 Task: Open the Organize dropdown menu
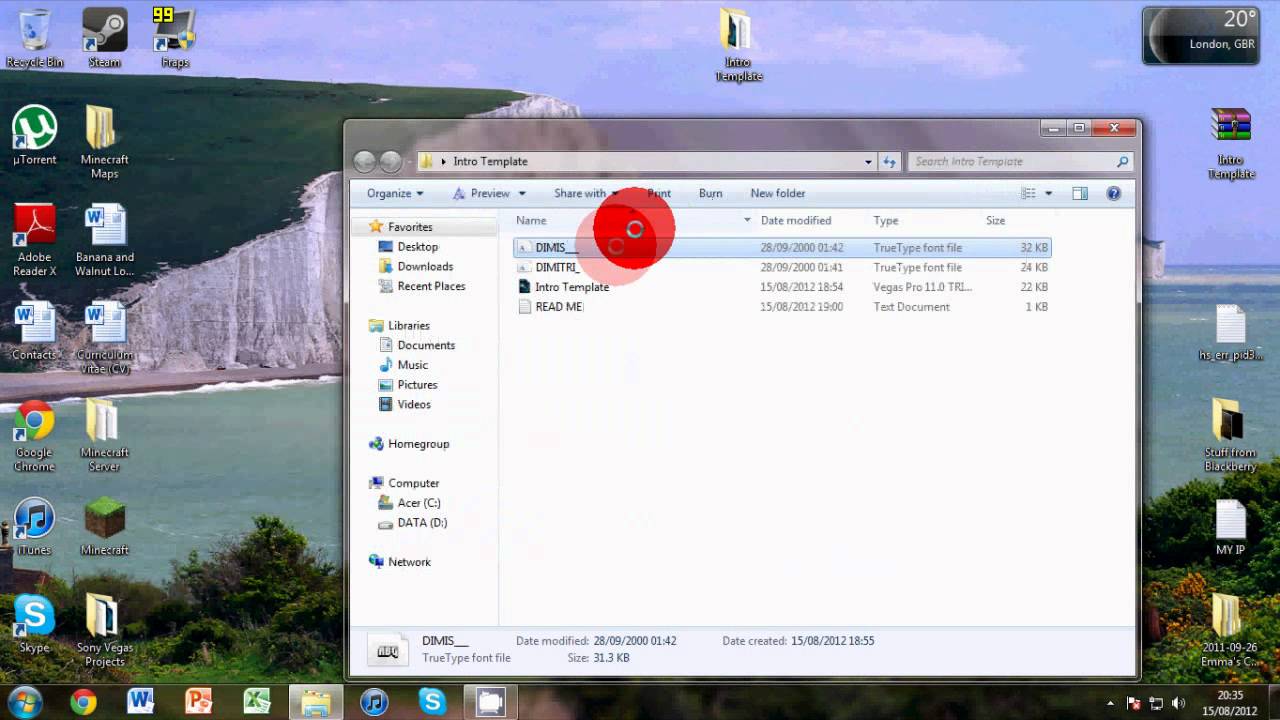395,193
